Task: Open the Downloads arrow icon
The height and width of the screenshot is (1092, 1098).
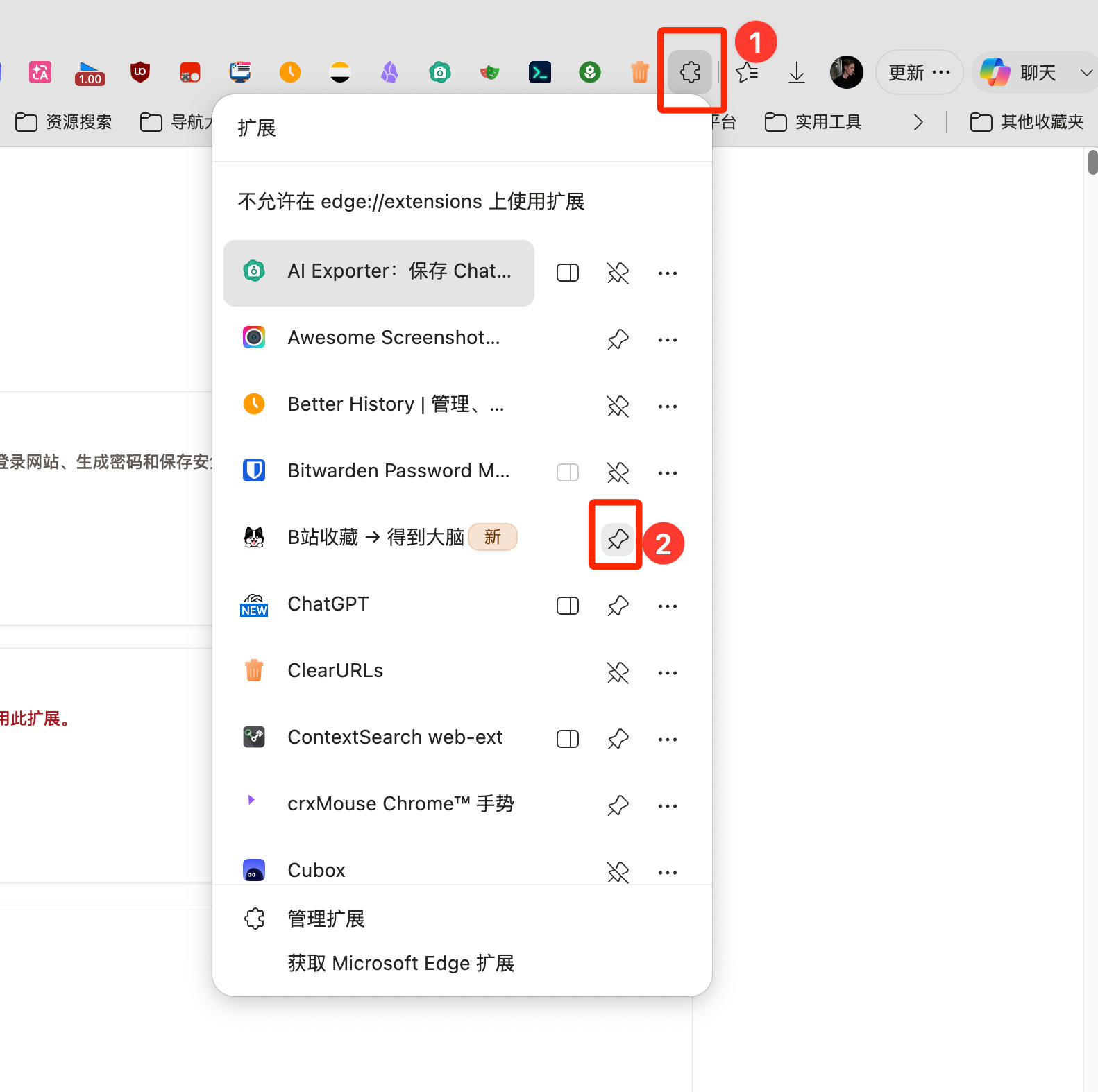Action: (x=797, y=72)
